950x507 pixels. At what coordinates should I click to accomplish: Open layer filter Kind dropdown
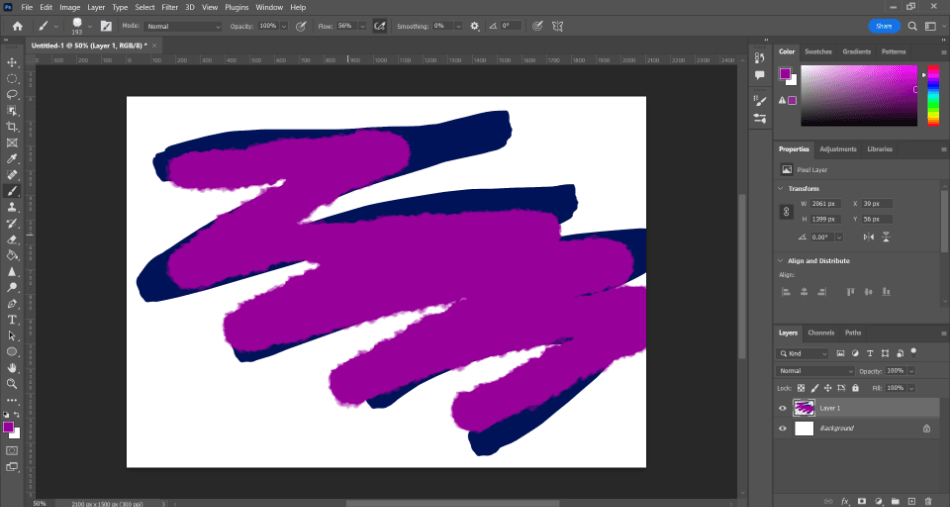pyautogui.click(x=803, y=354)
